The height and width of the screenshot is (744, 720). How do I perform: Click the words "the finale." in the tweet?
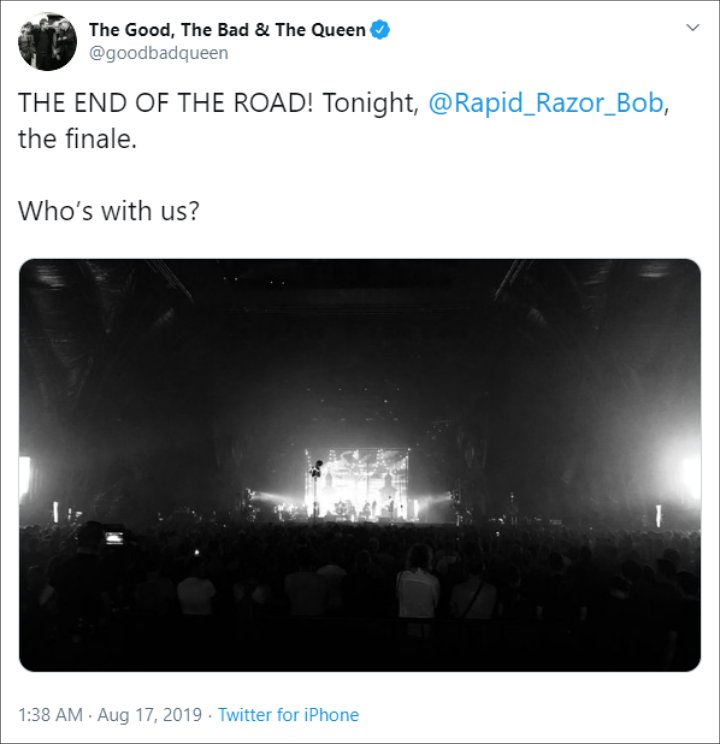click(x=77, y=140)
